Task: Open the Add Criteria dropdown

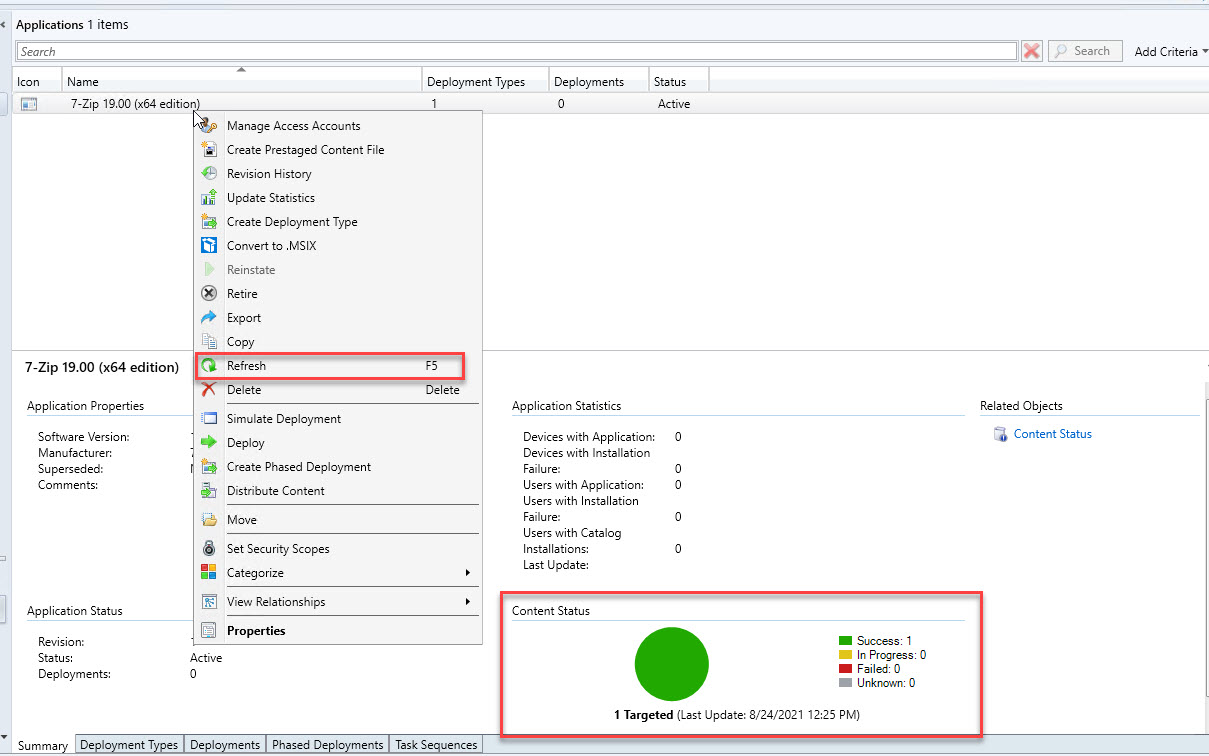Action: [x=1170, y=52]
